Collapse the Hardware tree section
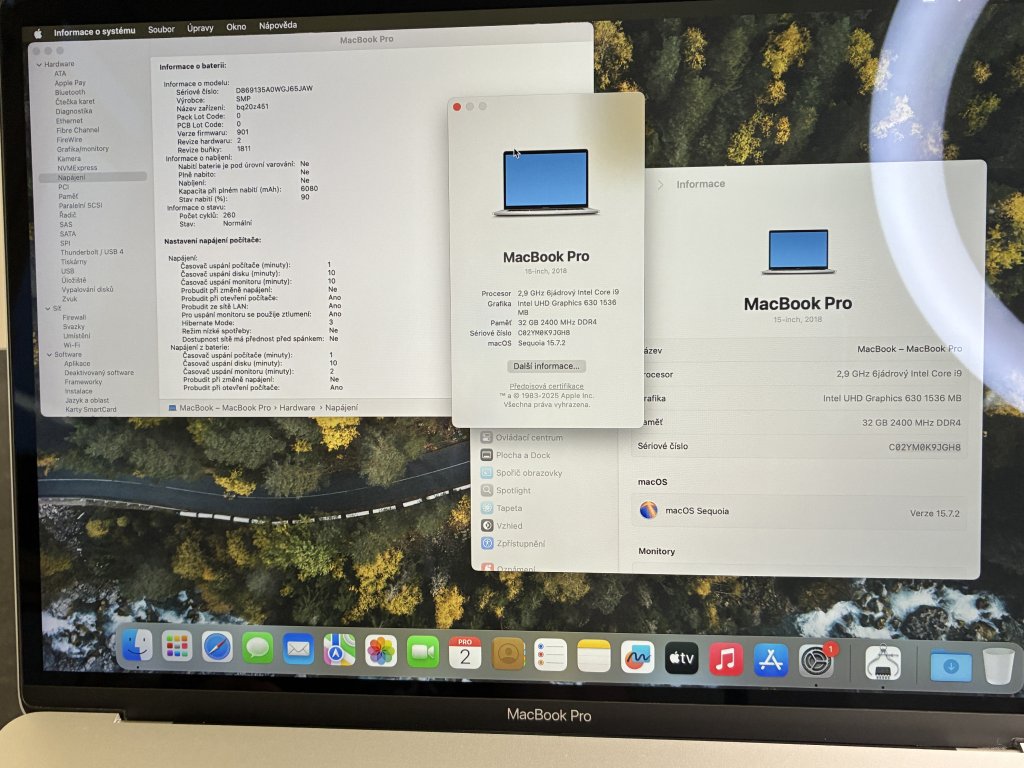This screenshot has height=768, width=1024. [x=39, y=65]
